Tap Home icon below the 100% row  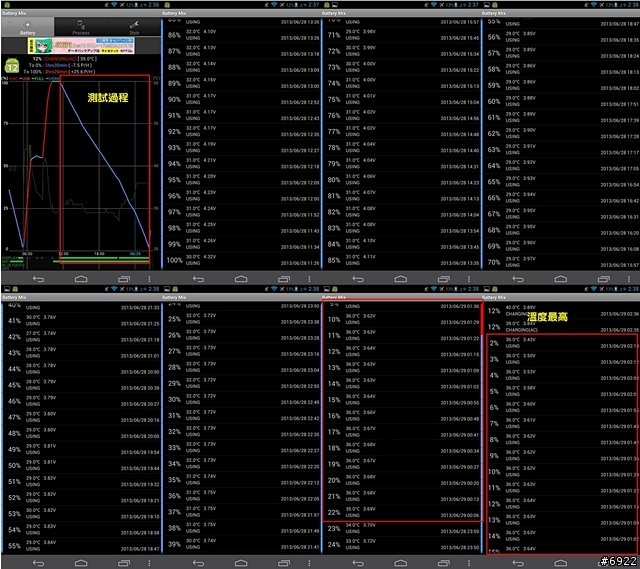click(241, 279)
